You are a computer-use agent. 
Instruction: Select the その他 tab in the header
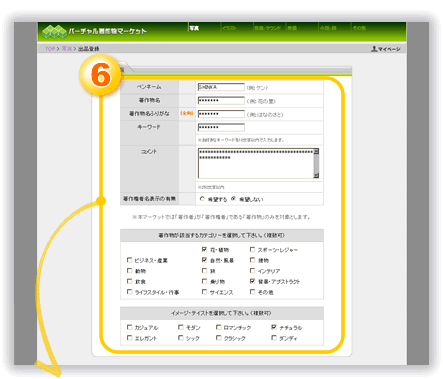[x=360, y=28]
